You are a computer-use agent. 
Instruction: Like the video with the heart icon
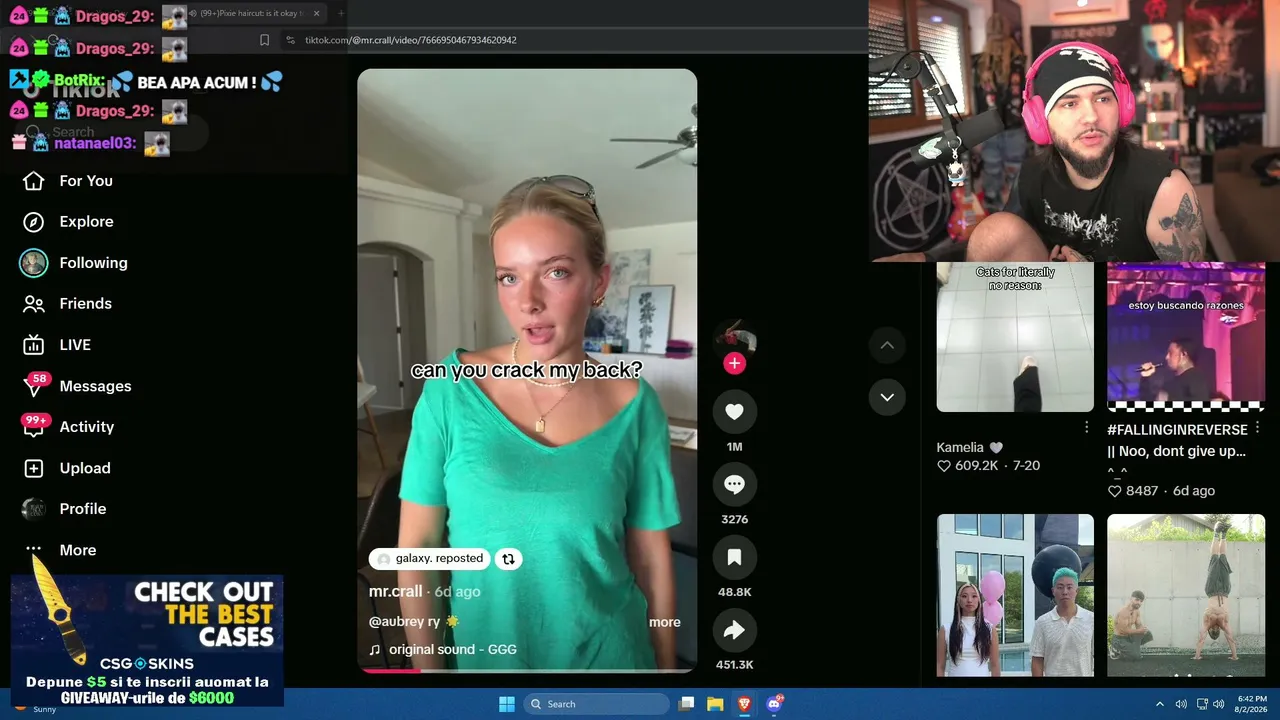click(x=734, y=411)
